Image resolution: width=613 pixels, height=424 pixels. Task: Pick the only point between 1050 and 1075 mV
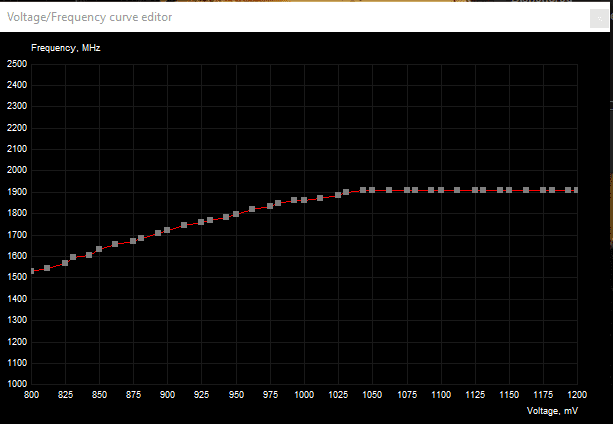click(389, 190)
